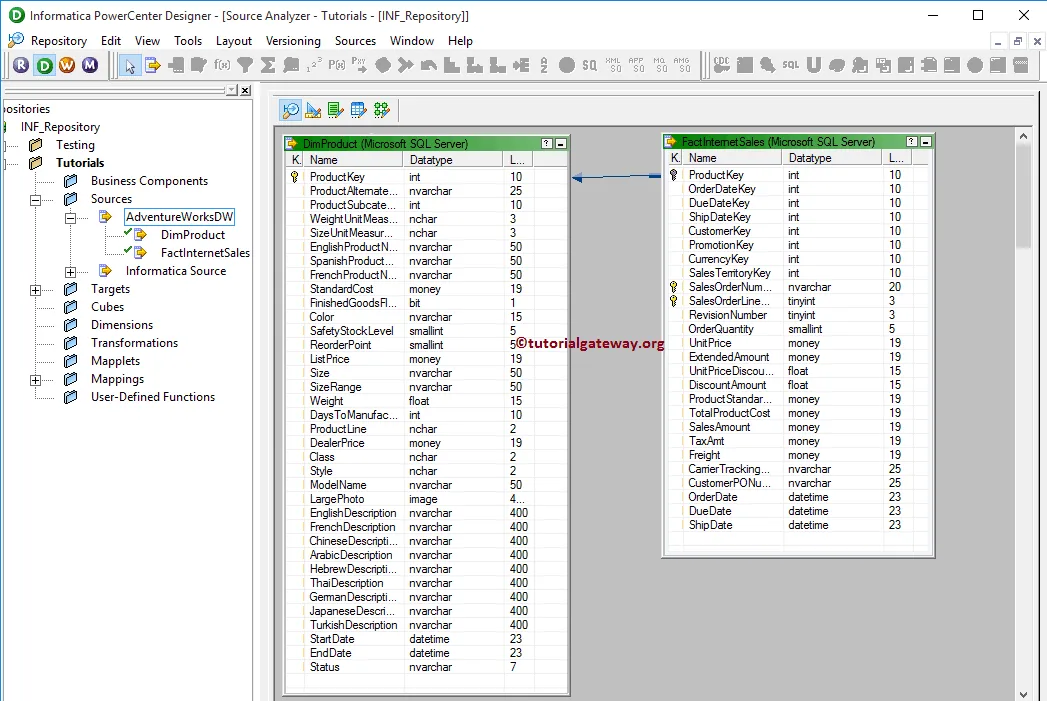Click the workspace scrollbar down arrow

coord(1023,694)
